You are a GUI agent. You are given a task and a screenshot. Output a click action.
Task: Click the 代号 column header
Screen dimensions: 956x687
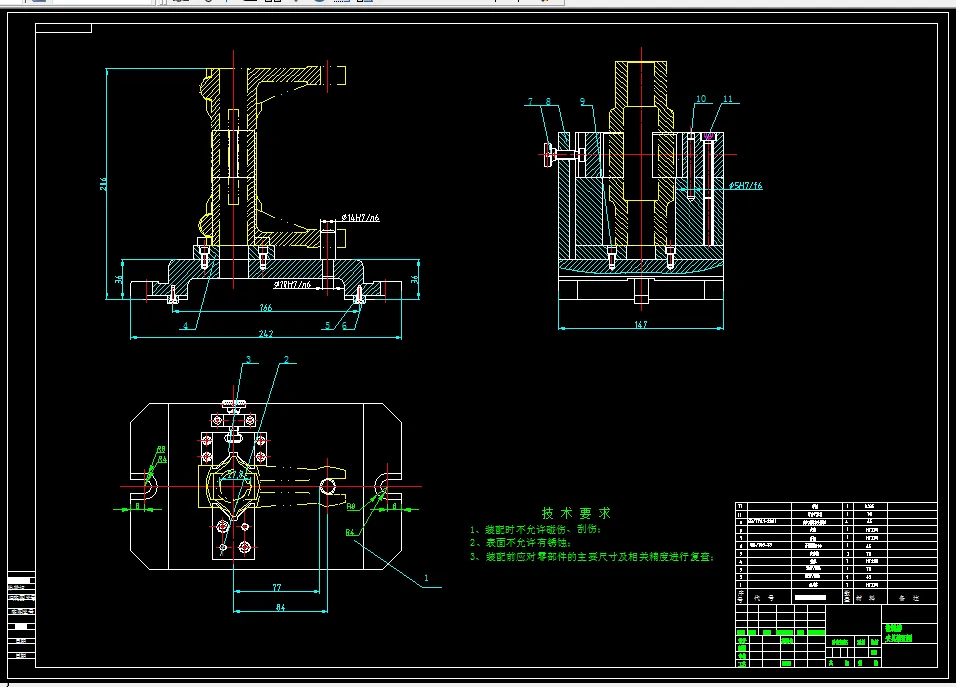pyautogui.click(x=763, y=598)
